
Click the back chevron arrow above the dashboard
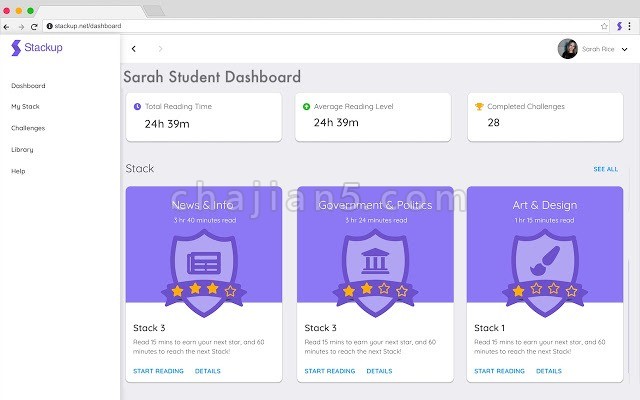(133, 49)
